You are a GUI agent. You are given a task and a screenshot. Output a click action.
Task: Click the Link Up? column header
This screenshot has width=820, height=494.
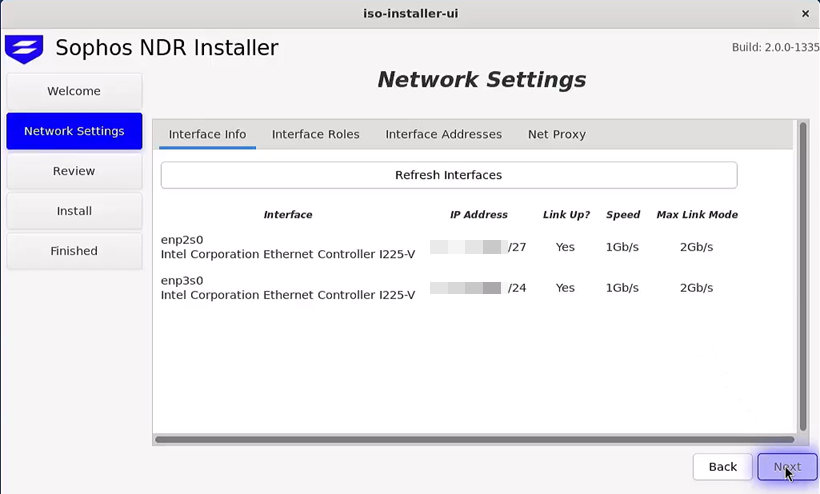[566, 215]
